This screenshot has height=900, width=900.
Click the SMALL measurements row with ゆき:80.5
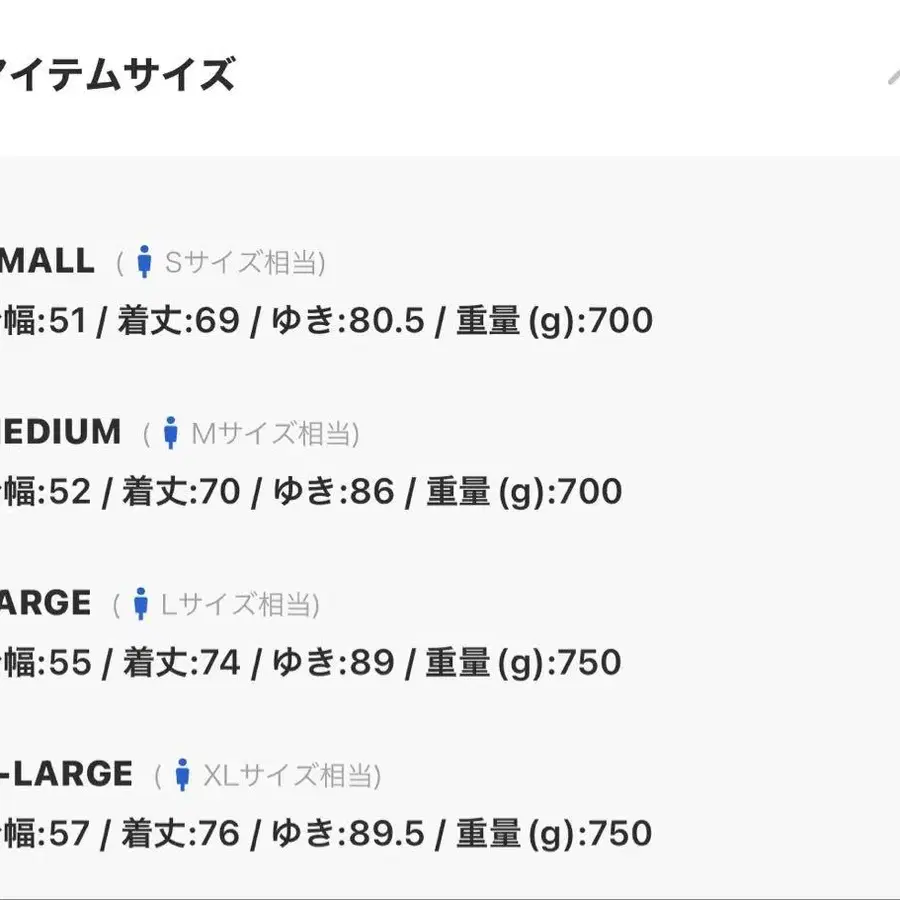coord(326,321)
